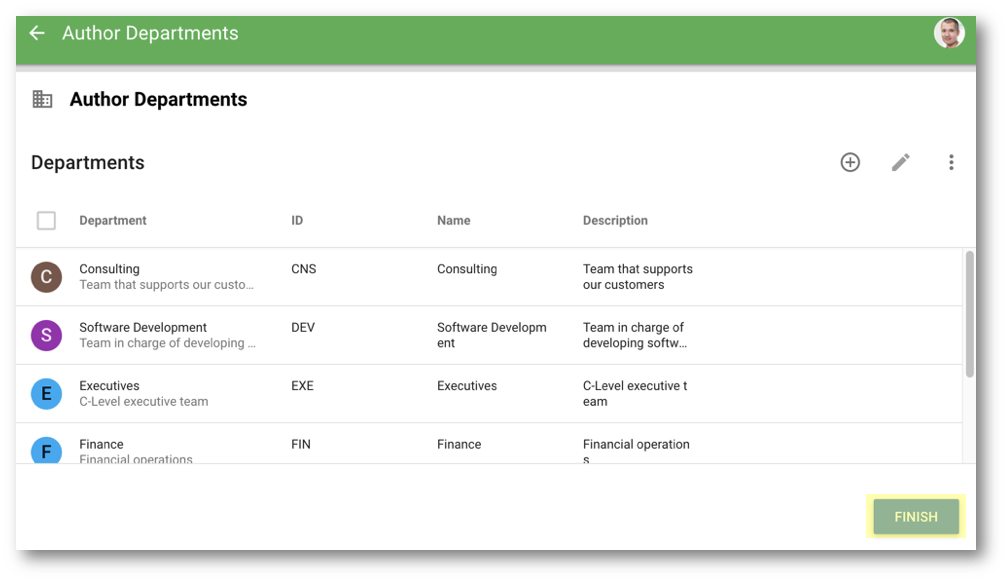Click the DEV ID cell

[x=302, y=327]
